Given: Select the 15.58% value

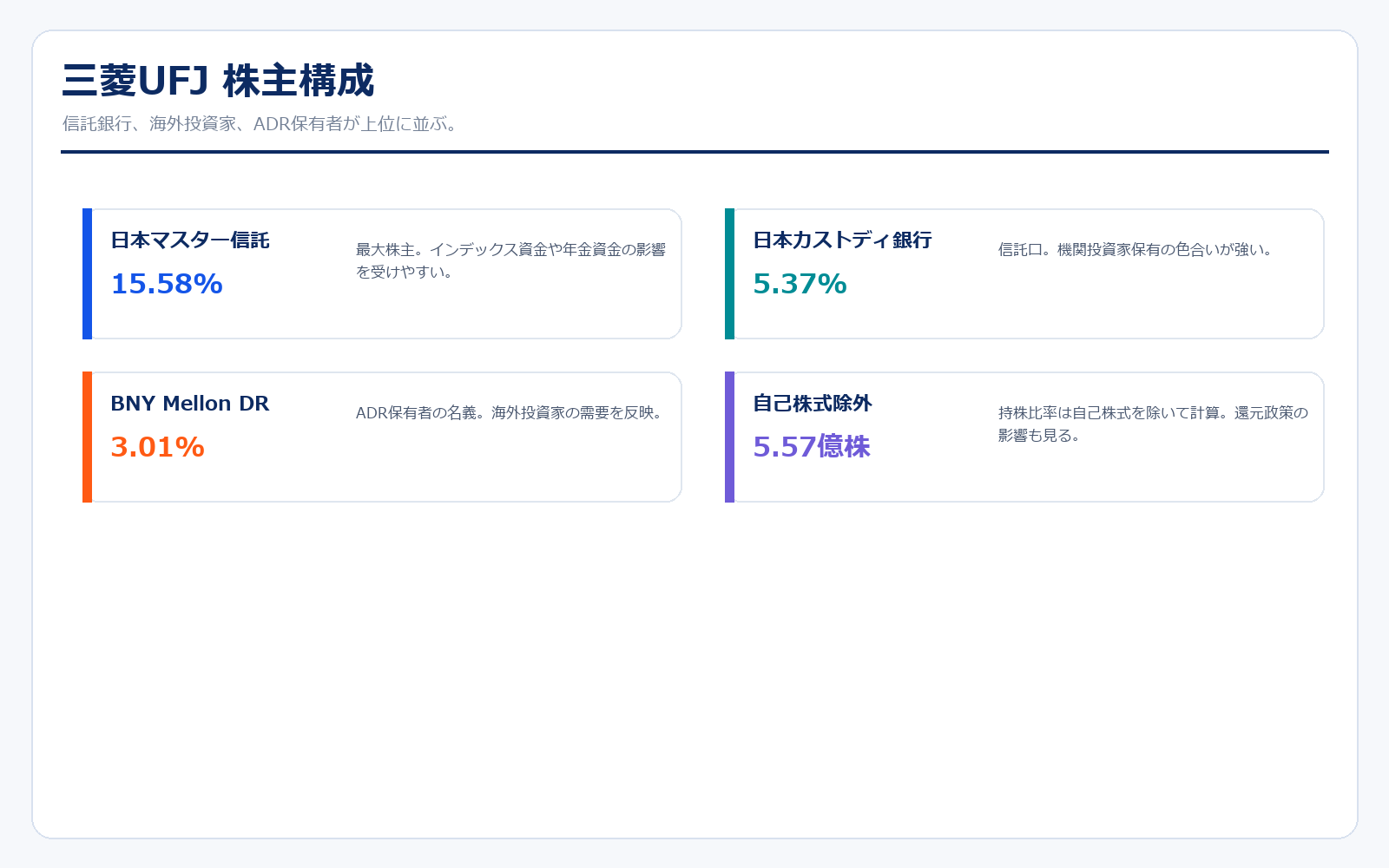Looking at the screenshot, I should pos(167,284).
